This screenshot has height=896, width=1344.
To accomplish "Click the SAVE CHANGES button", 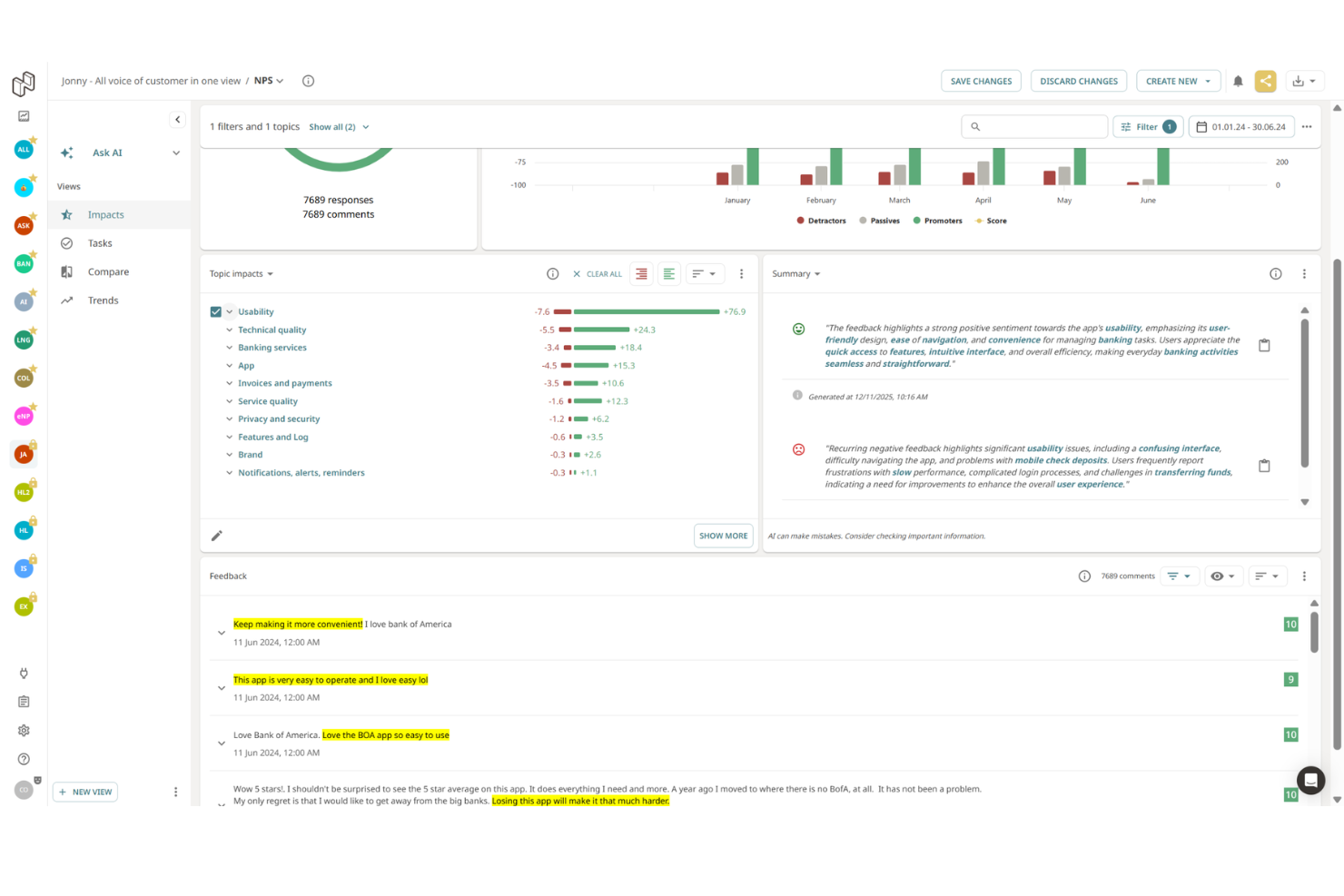I will (x=981, y=81).
